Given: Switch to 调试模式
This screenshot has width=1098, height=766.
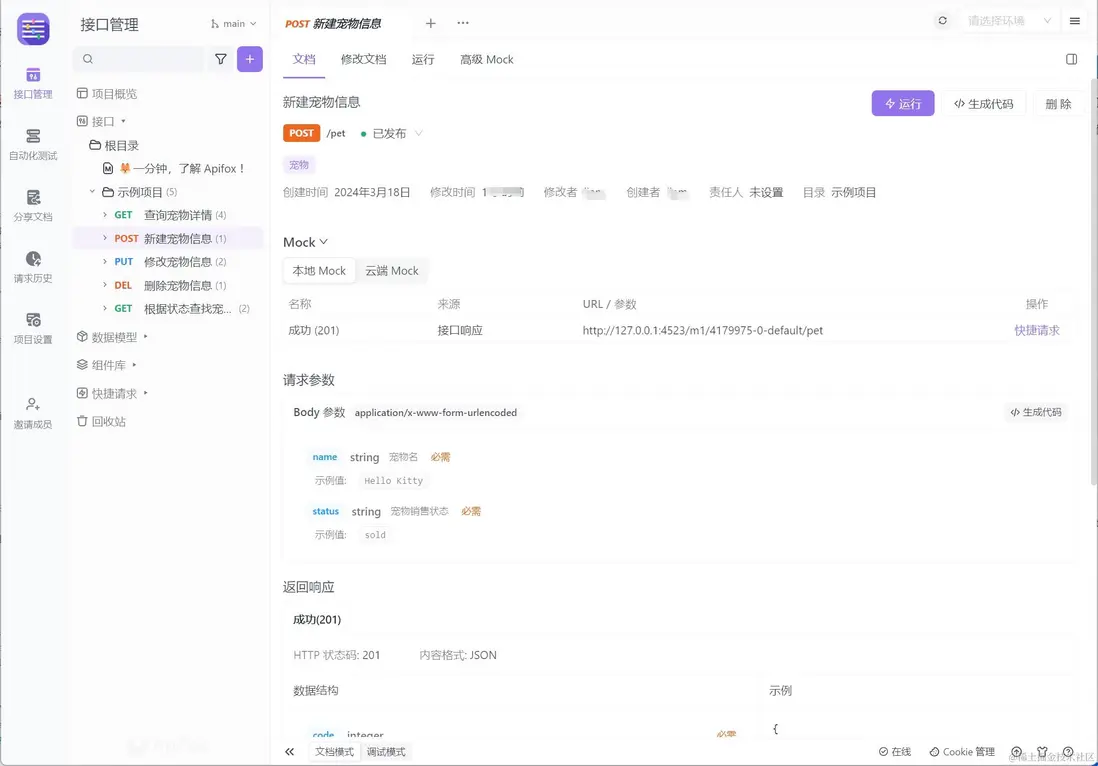Looking at the screenshot, I should pyautogui.click(x=387, y=752).
